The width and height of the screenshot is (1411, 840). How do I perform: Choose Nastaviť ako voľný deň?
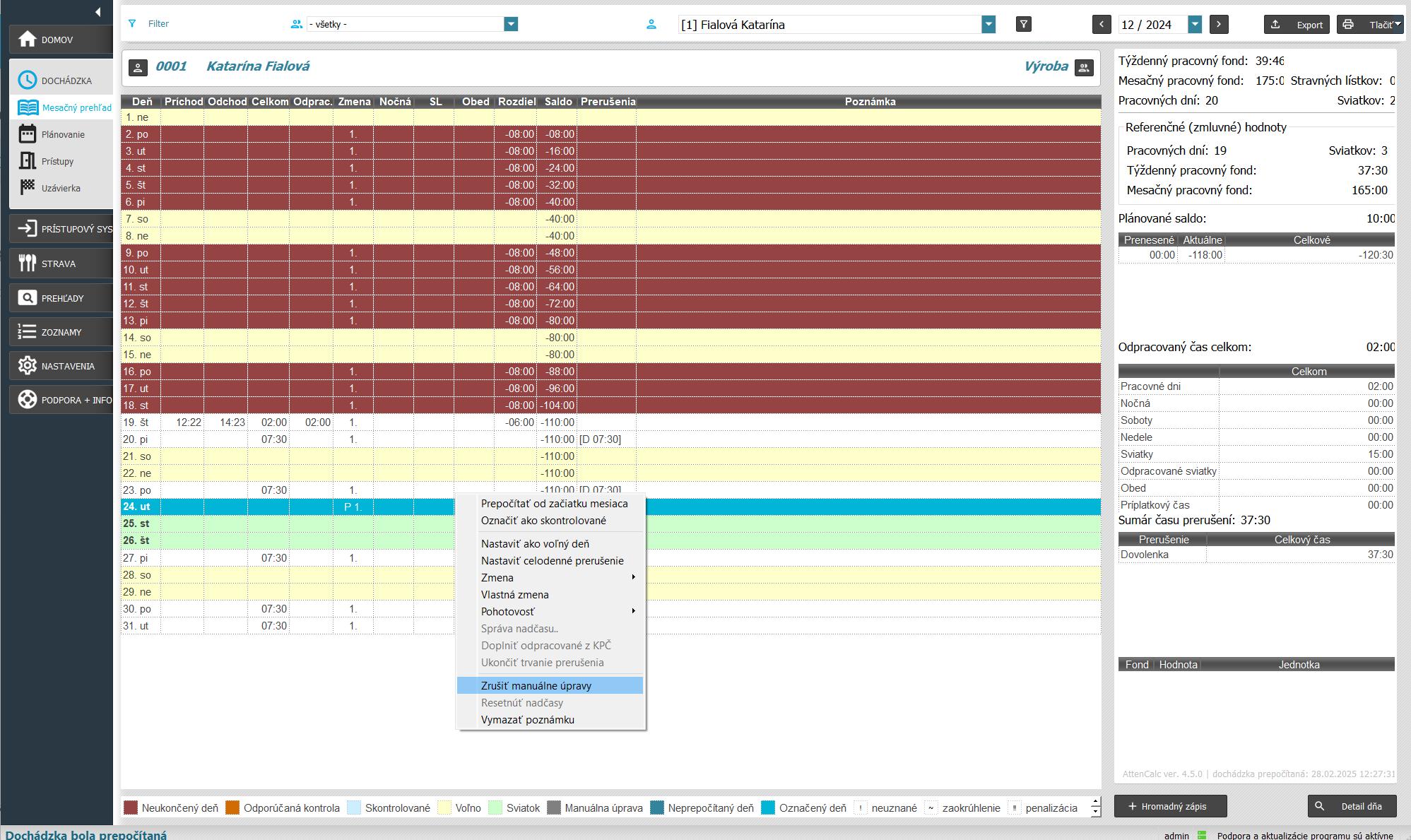535,544
